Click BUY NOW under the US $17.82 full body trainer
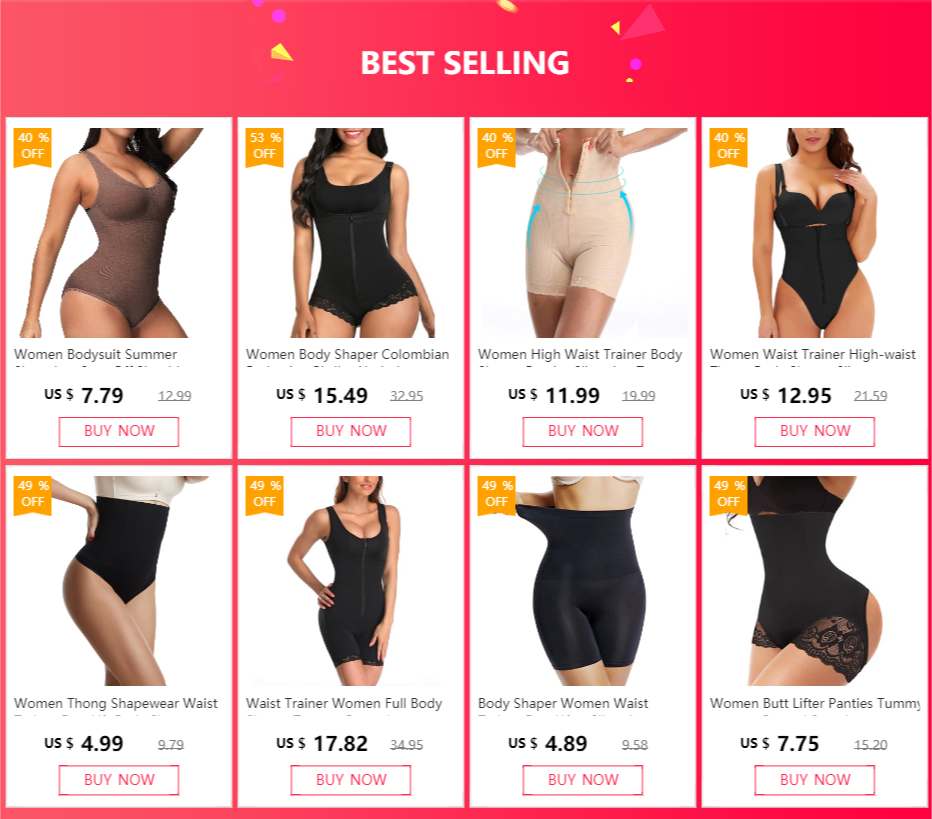The image size is (932, 819). pyautogui.click(x=351, y=780)
